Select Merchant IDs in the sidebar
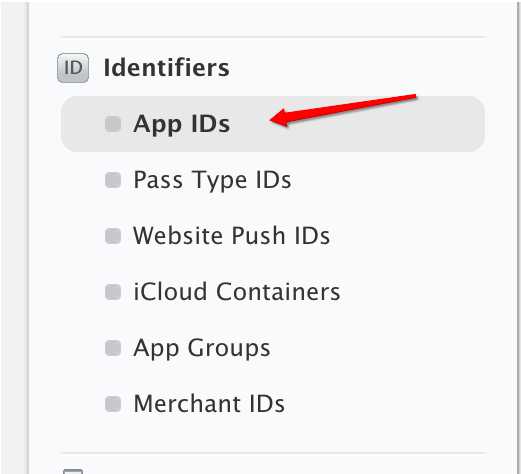 click(x=209, y=404)
